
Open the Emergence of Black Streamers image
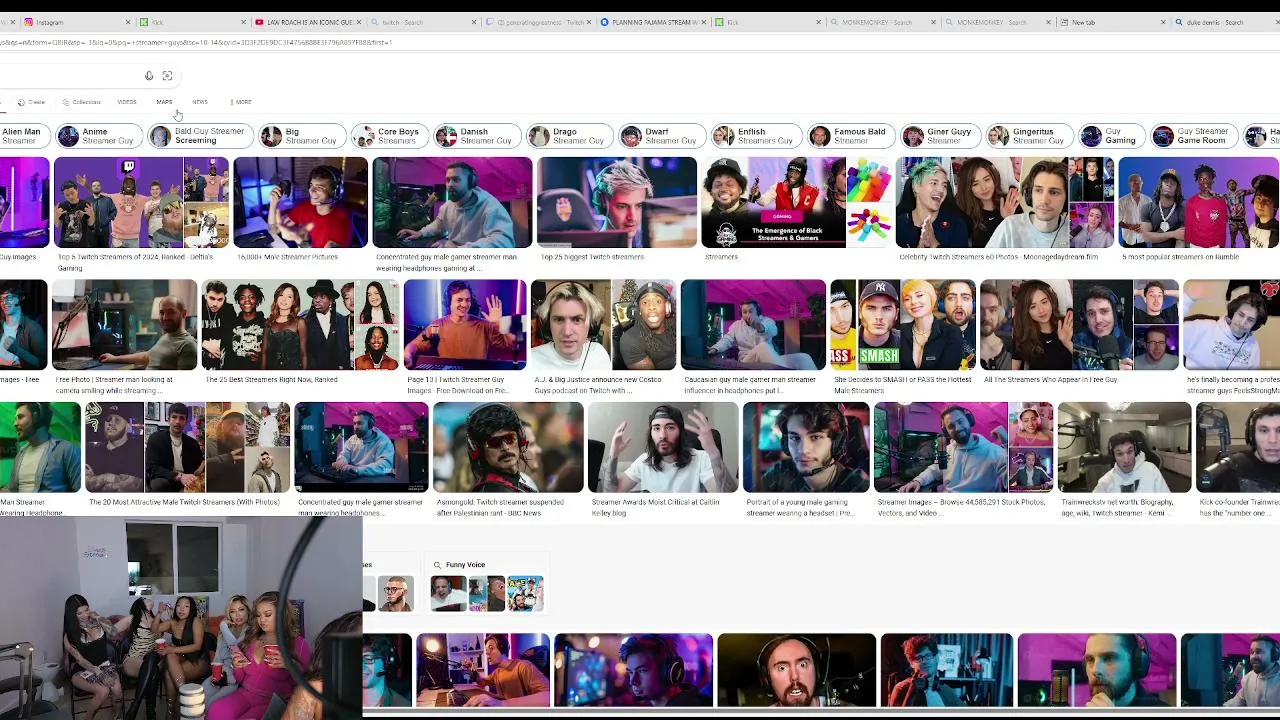795,202
